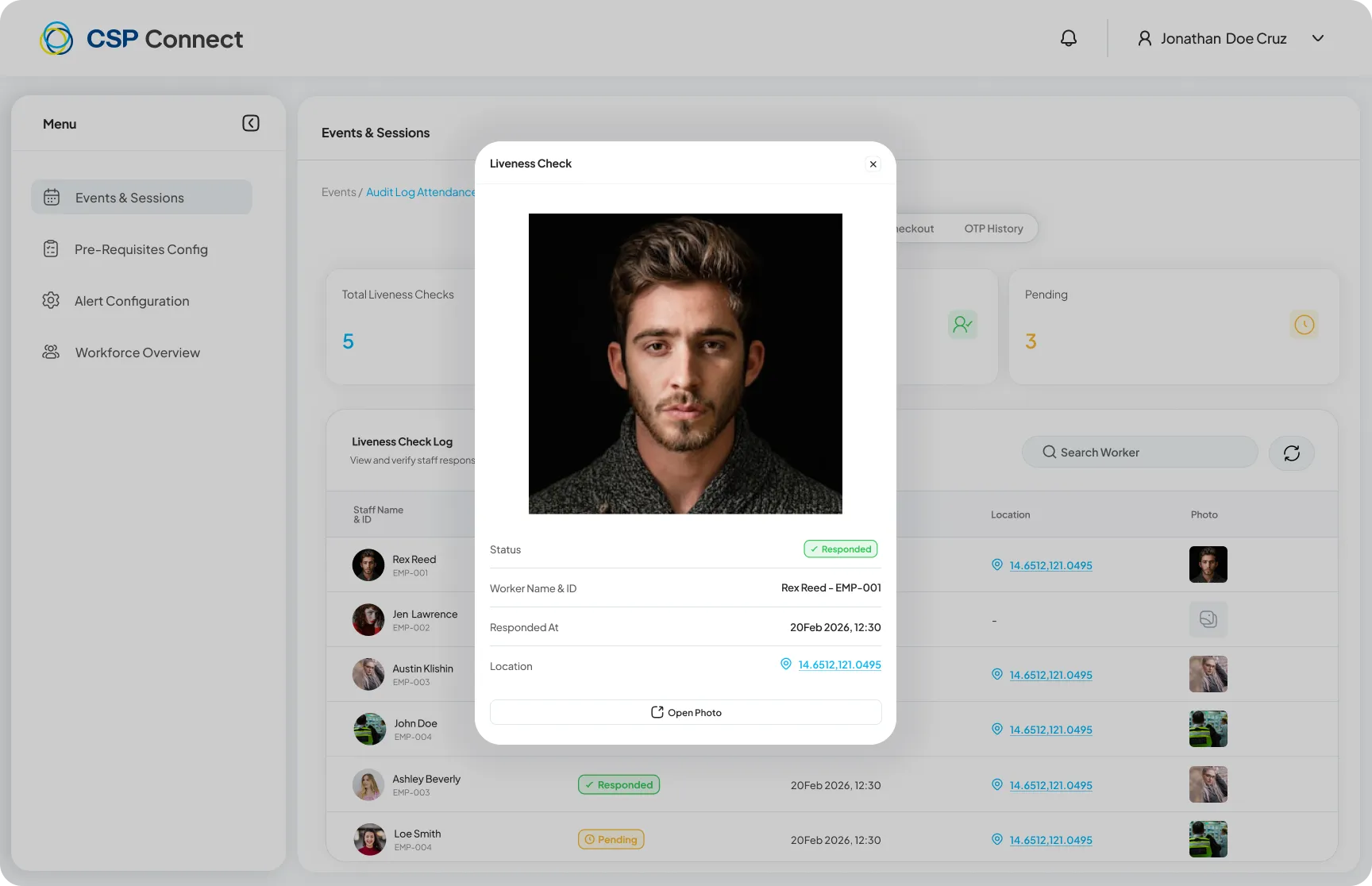Image resolution: width=1372 pixels, height=886 pixels.
Task: Click the Rex Reed - EMP-001 value in dialog
Action: point(831,587)
